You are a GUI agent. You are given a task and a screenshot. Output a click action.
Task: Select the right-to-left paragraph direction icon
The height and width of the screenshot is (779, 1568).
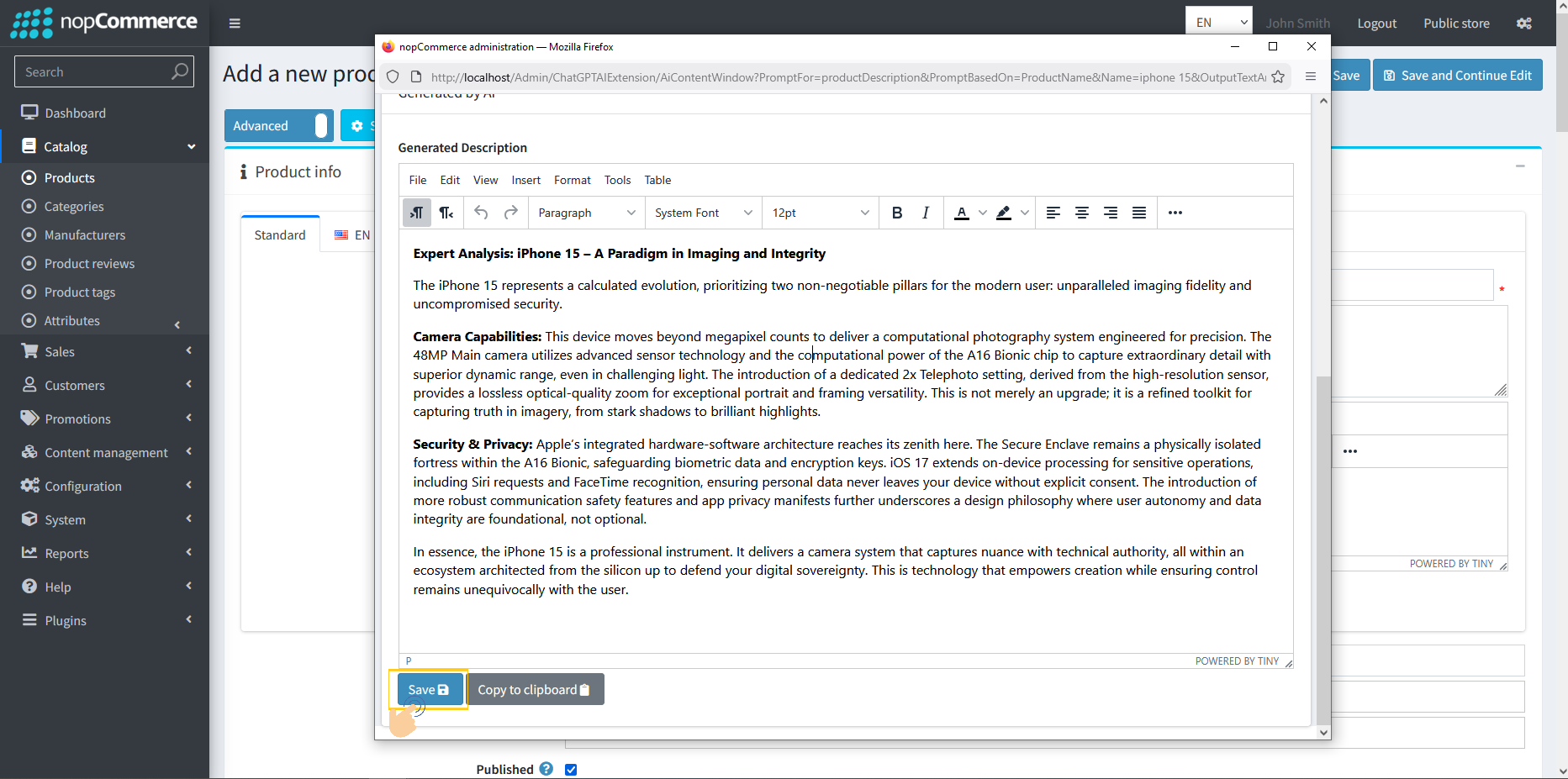pyautogui.click(x=446, y=213)
